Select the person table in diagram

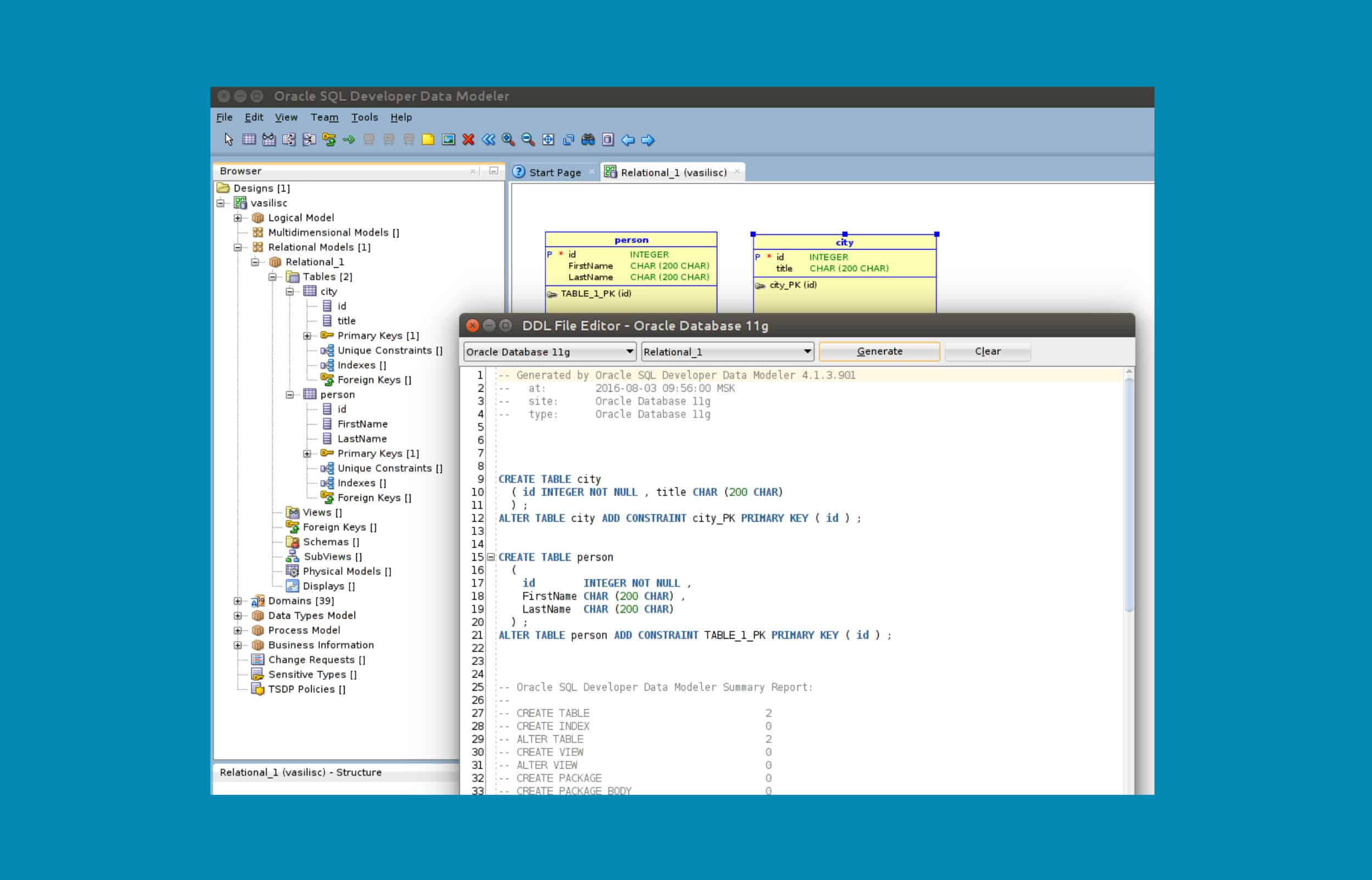pos(631,272)
